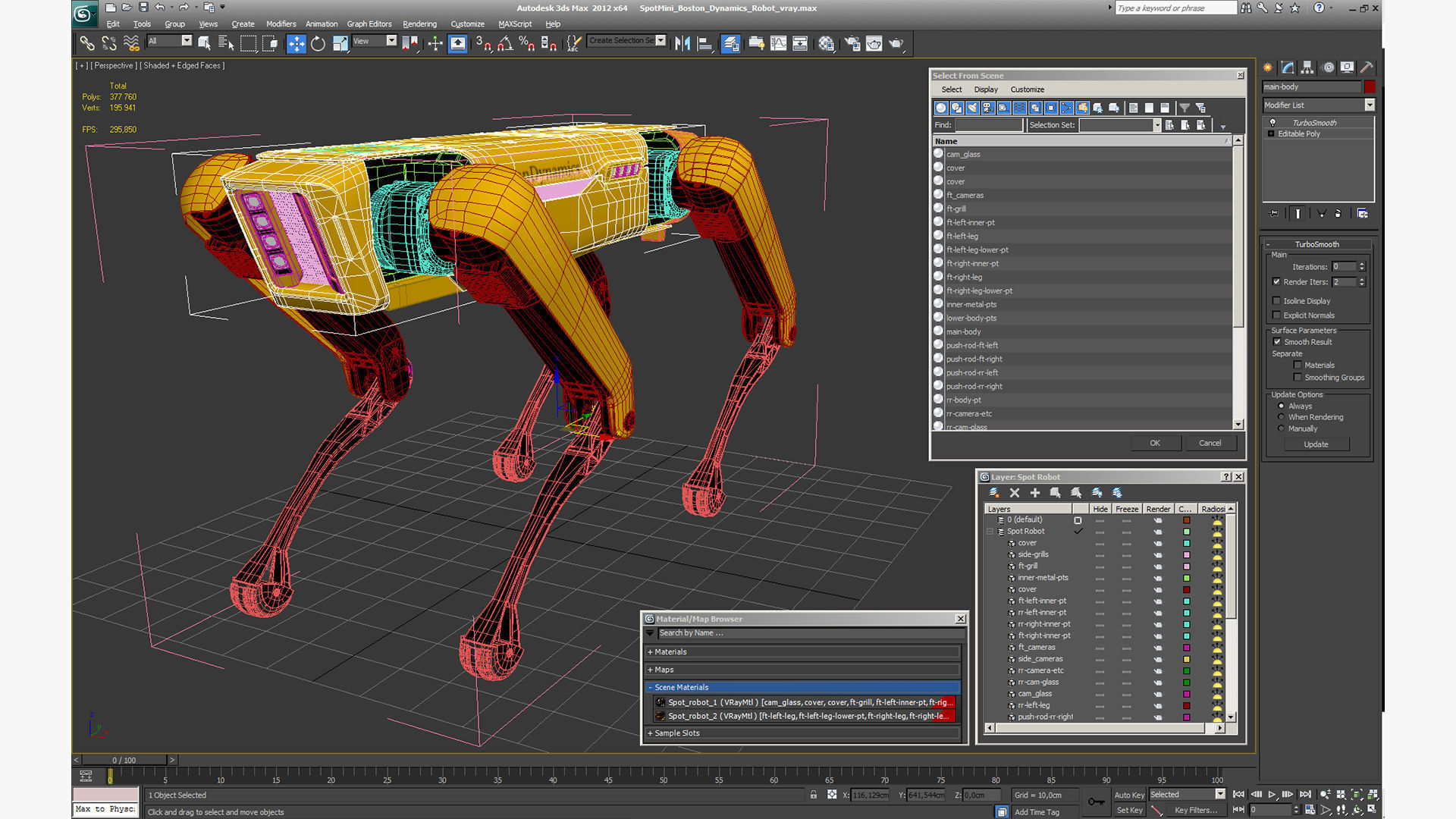This screenshot has width=1456, height=819.
Task: Open the Display menu in Select From Scene
Action: (986, 89)
